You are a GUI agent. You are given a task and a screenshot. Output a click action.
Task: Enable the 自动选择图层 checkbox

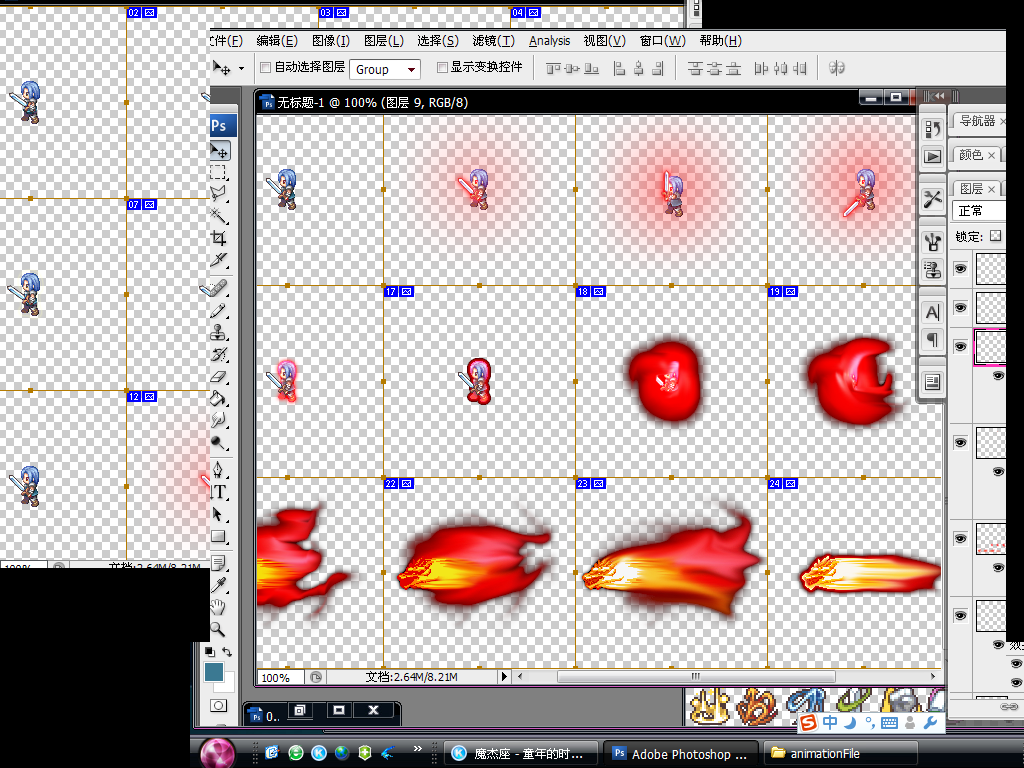coord(265,67)
